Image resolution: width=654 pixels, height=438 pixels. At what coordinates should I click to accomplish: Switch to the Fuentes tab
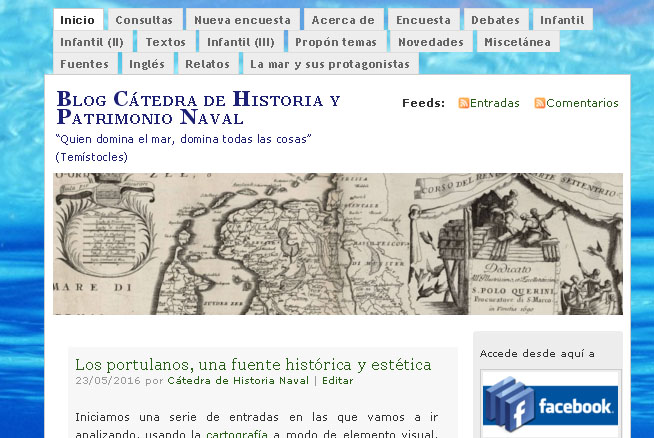click(x=85, y=64)
